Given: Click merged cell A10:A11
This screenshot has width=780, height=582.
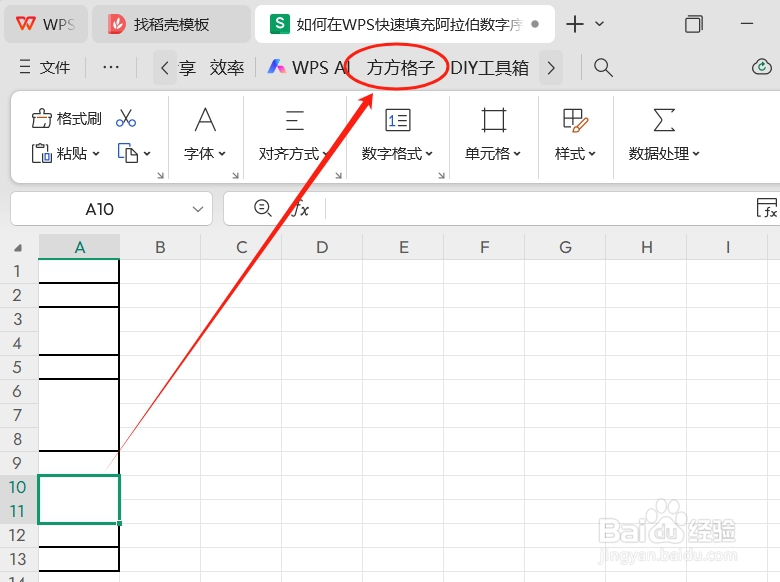Looking at the screenshot, I should [79, 499].
